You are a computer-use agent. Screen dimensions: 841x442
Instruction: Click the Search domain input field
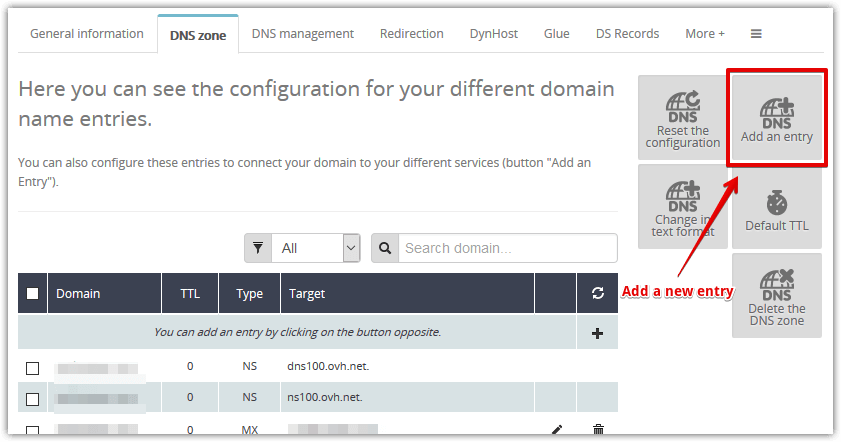507,248
